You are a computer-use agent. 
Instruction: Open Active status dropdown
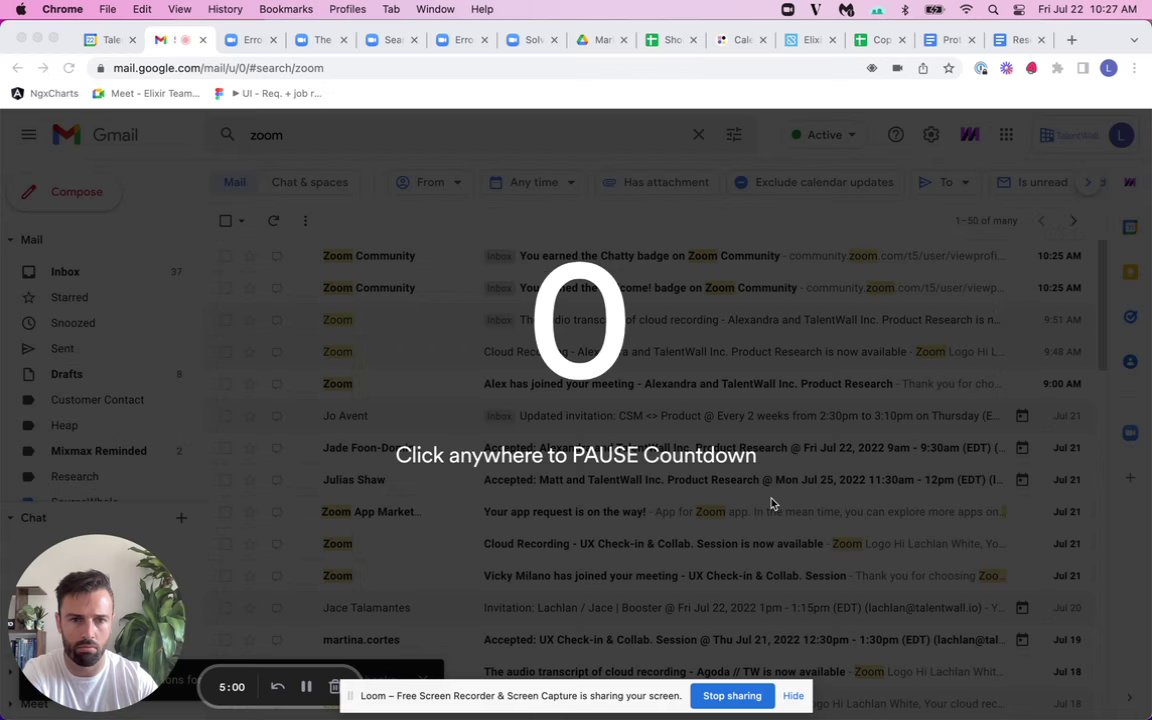(824, 134)
